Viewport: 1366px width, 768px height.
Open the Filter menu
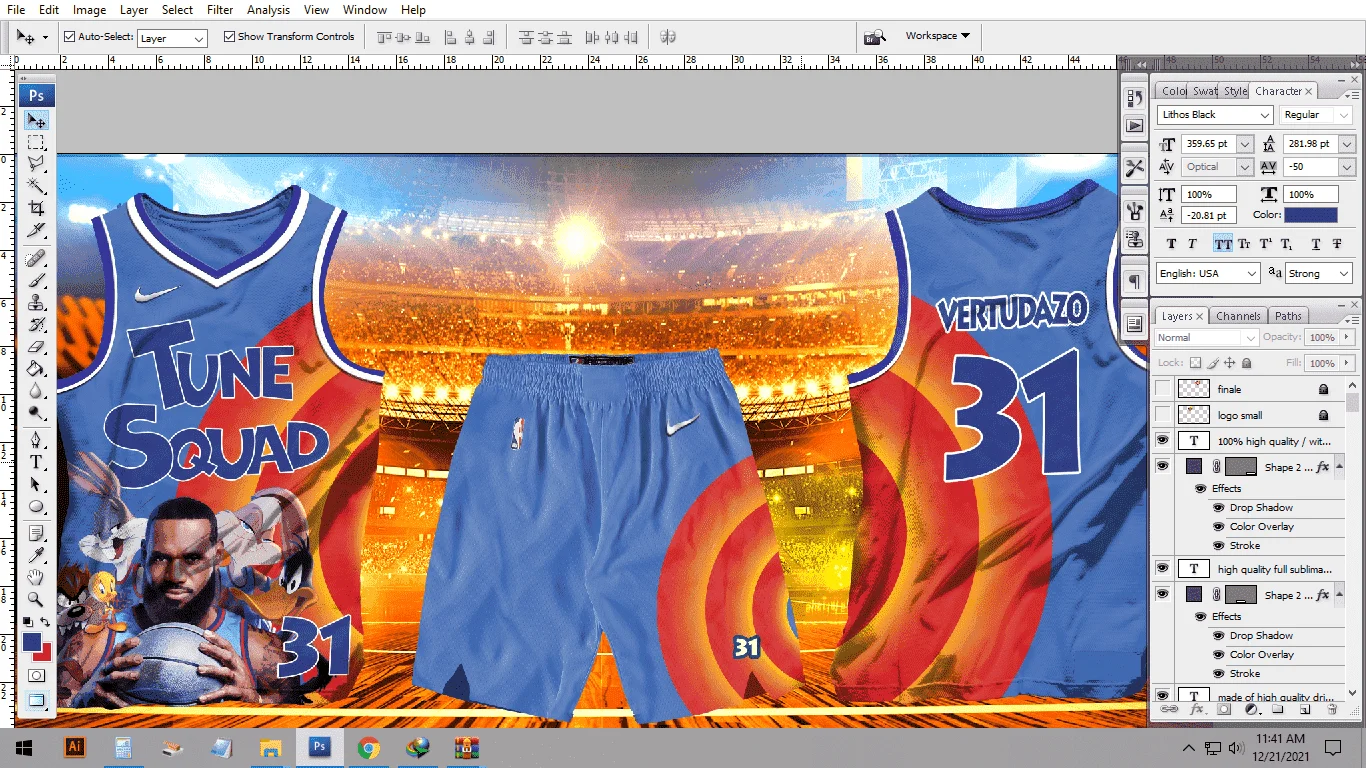pos(220,10)
